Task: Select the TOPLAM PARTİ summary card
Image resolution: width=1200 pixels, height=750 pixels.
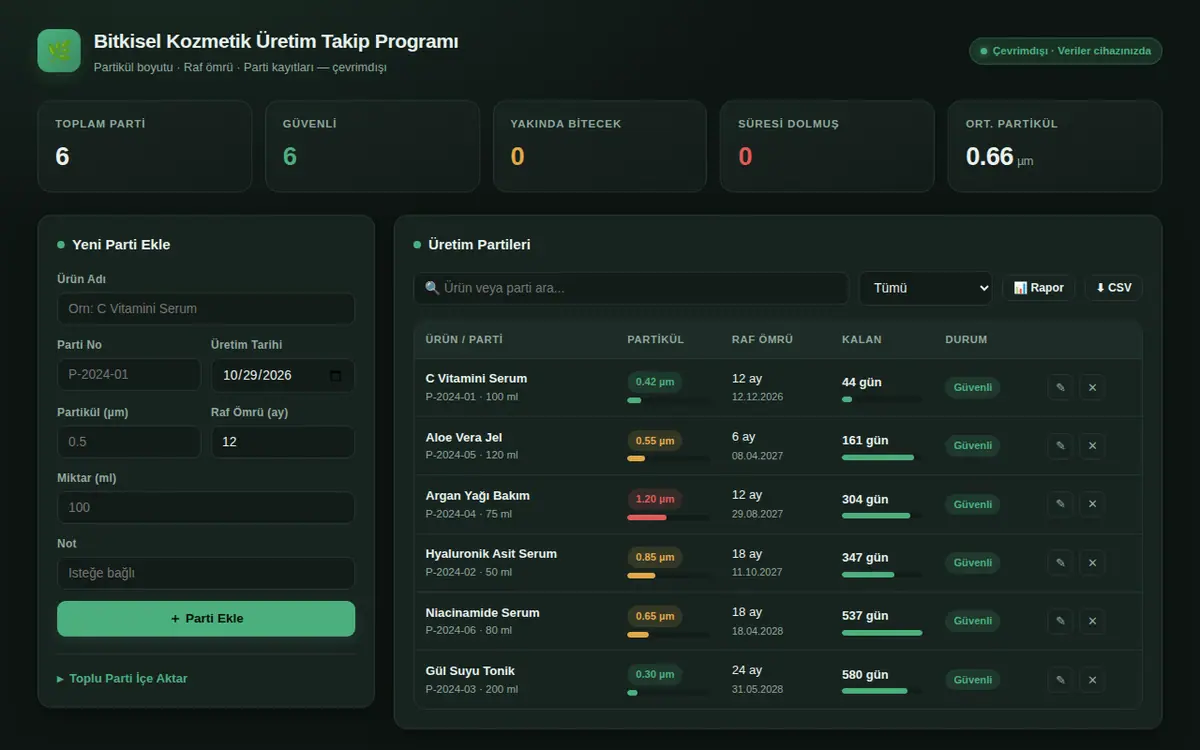Action: pos(145,146)
